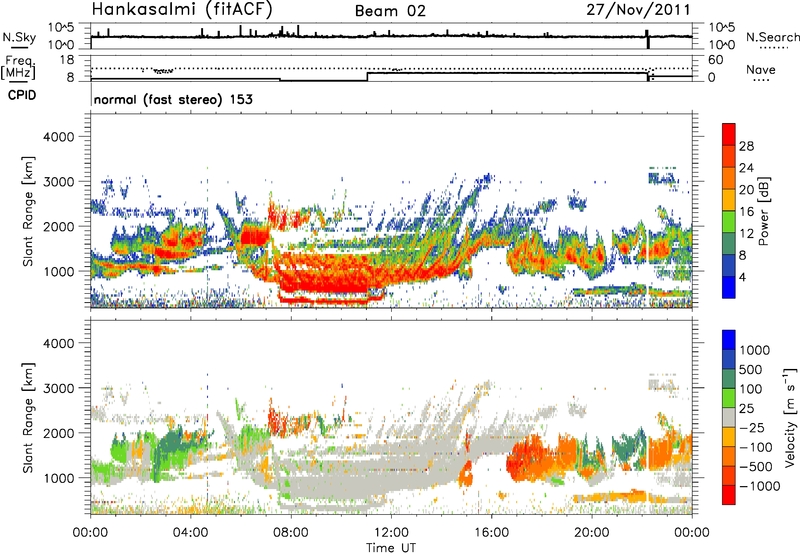Click the 'Freq. [MHz]' axis label
The height and width of the screenshot is (554, 800).
tap(19, 68)
